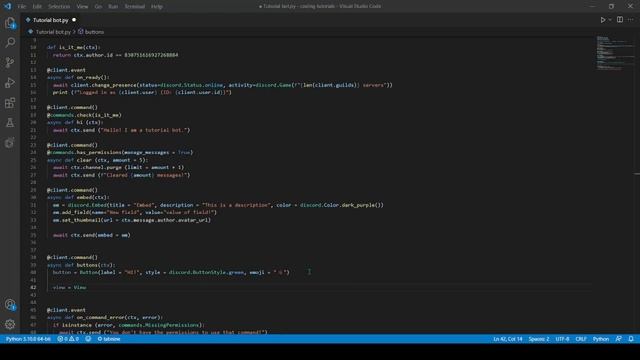Open the editor More Actions ellipsis
The width and height of the screenshot is (640, 360).
(631, 20)
